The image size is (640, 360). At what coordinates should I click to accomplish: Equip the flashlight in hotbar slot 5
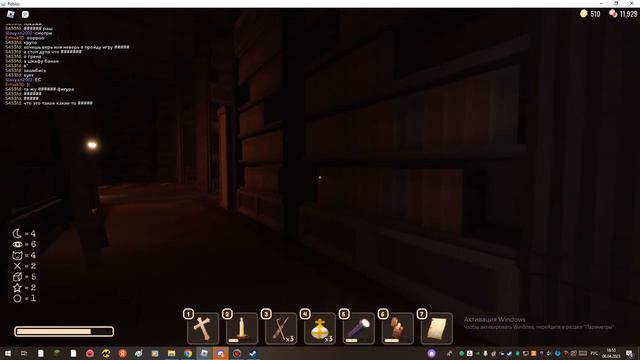click(x=359, y=329)
